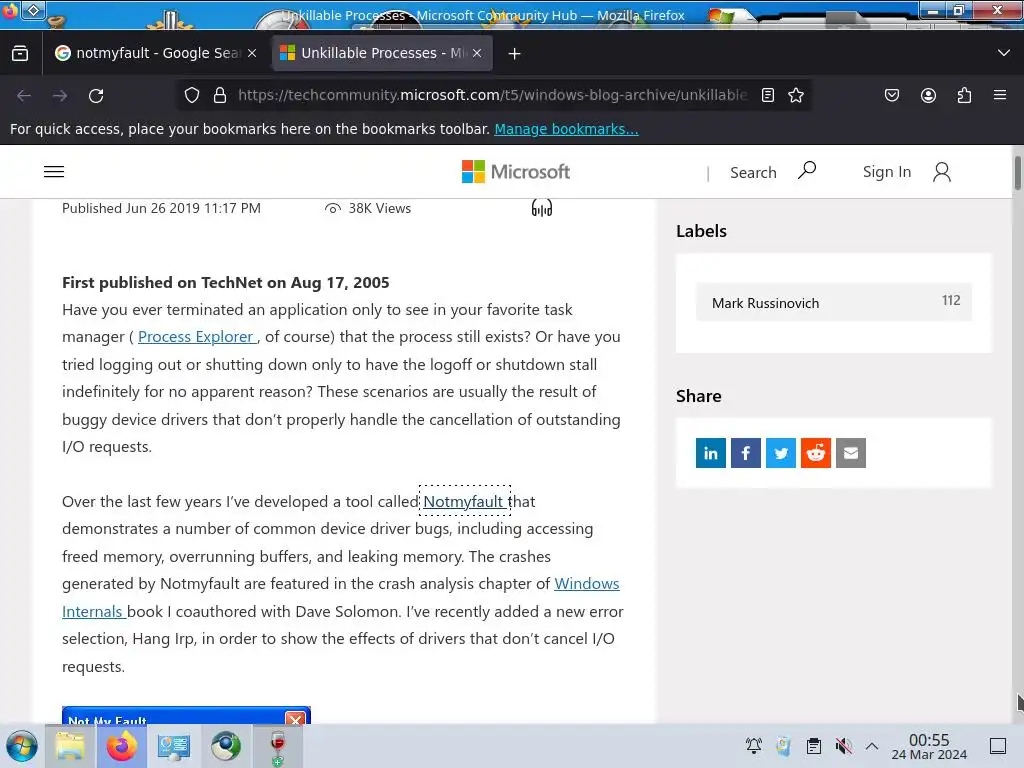Open tracking protection shield icon

pyautogui.click(x=191, y=95)
